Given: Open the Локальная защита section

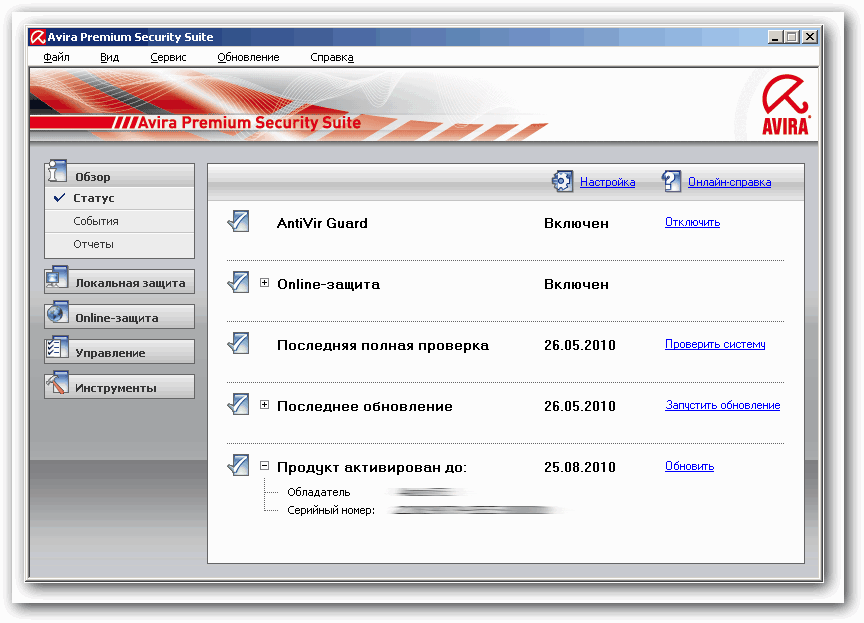Looking at the screenshot, I should [x=120, y=281].
